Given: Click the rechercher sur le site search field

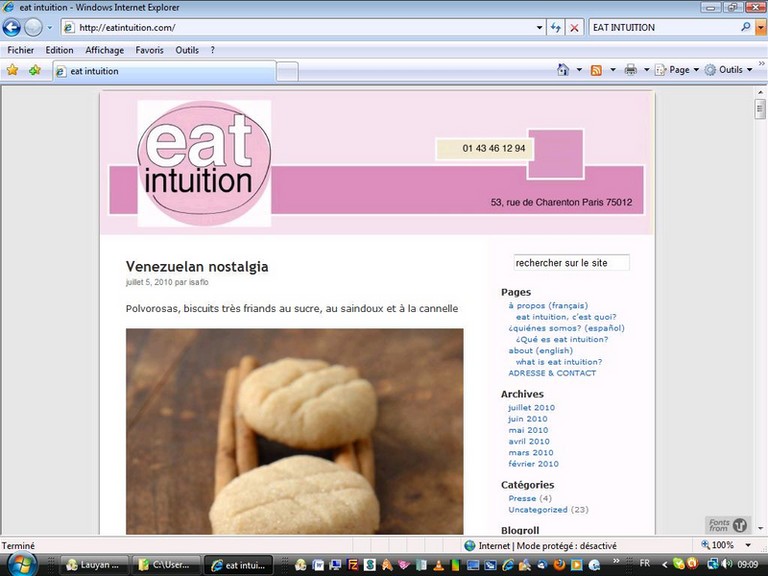Looking at the screenshot, I should (x=572, y=263).
